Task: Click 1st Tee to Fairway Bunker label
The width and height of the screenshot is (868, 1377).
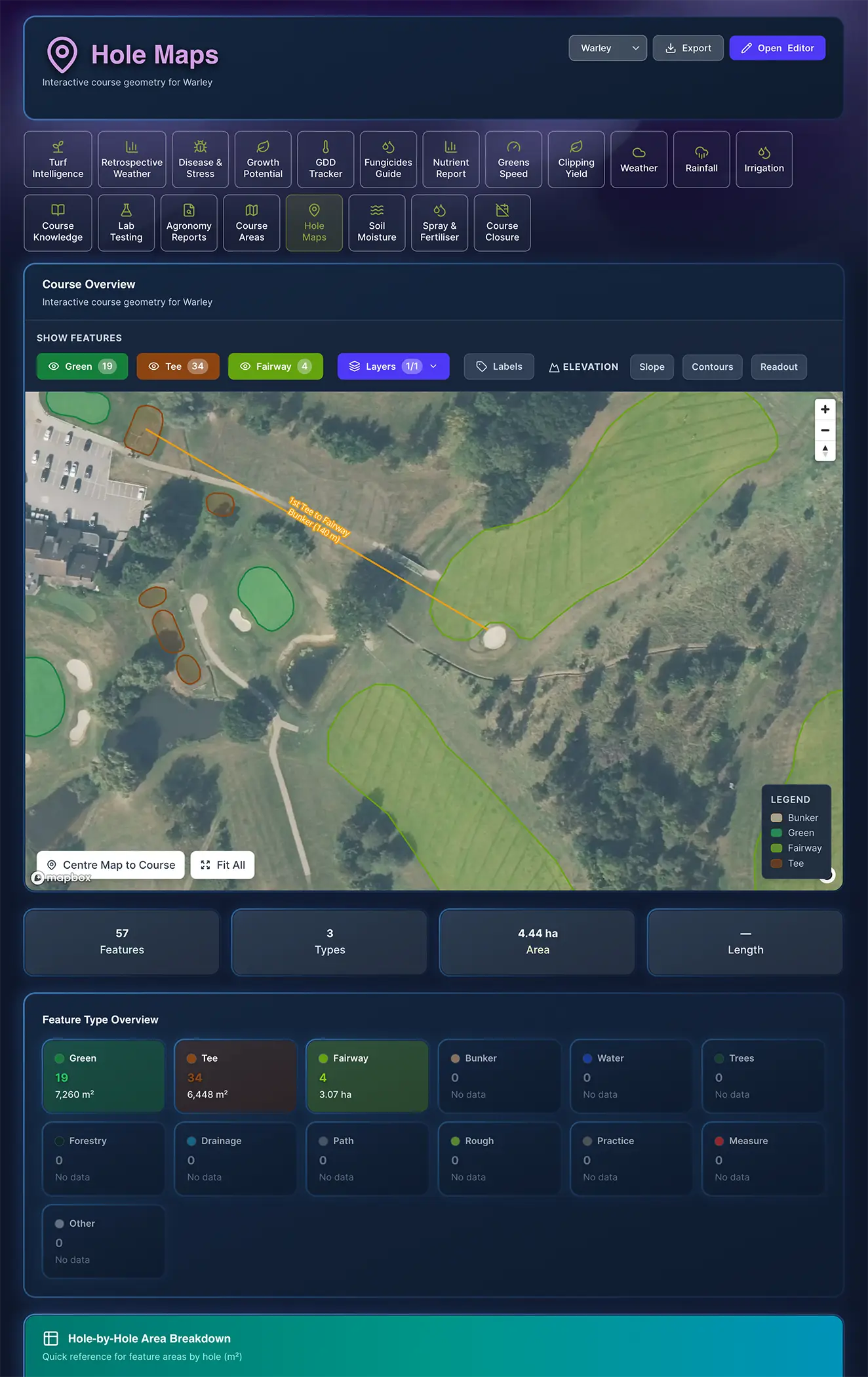Action: [319, 520]
